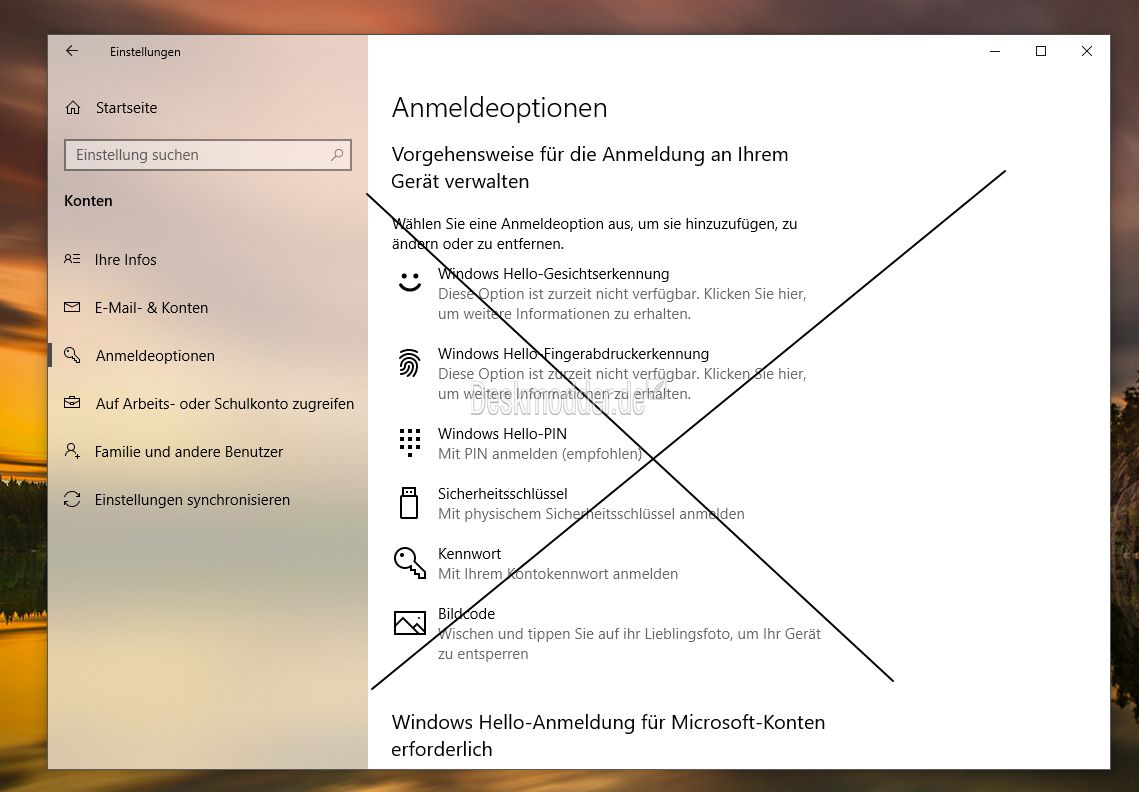Click the sync icon for Einstellungen synchronisieren
This screenshot has height=792, width=1139.
click(x=72, y=499)
